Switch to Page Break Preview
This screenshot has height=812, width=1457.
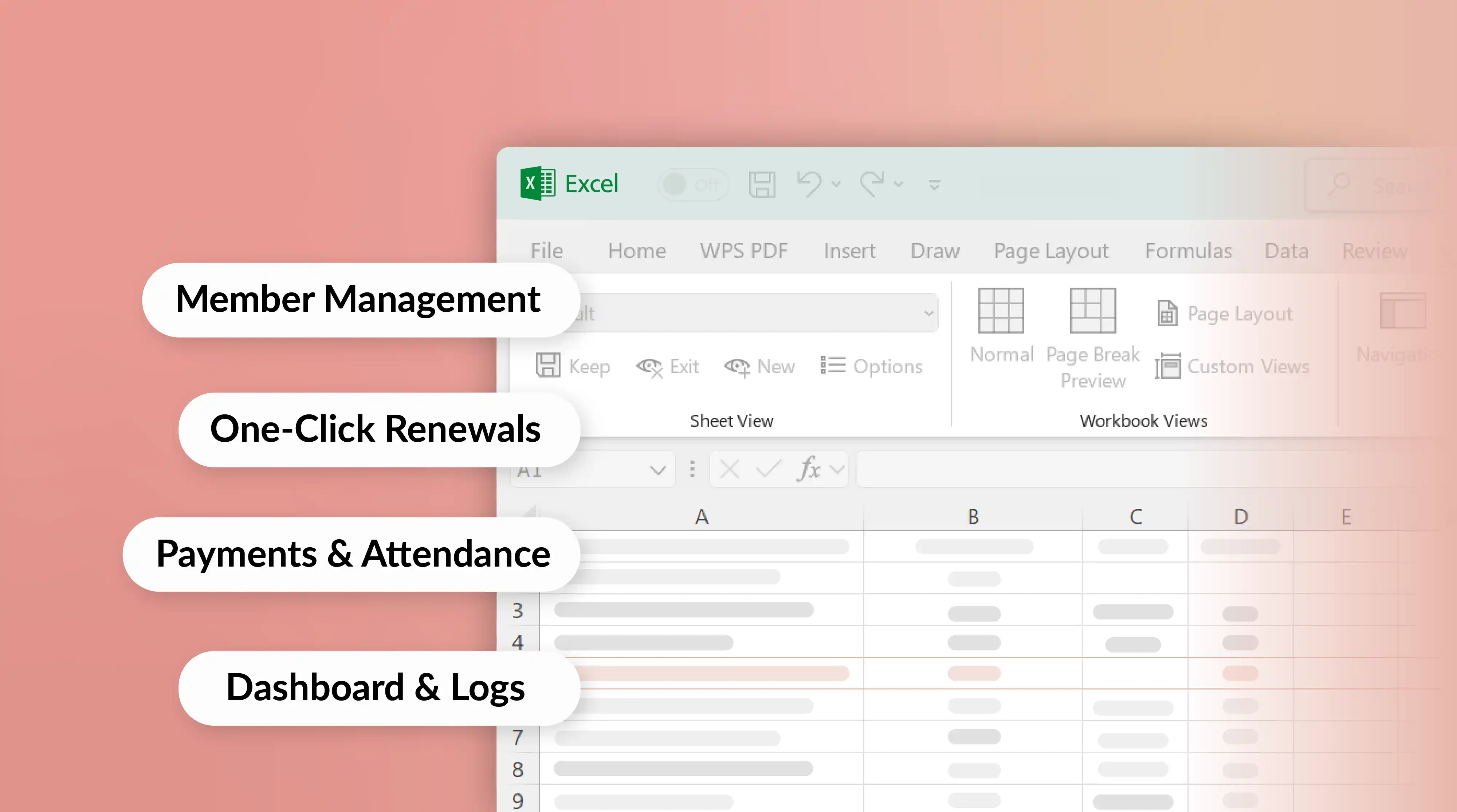pos(1093,311)
